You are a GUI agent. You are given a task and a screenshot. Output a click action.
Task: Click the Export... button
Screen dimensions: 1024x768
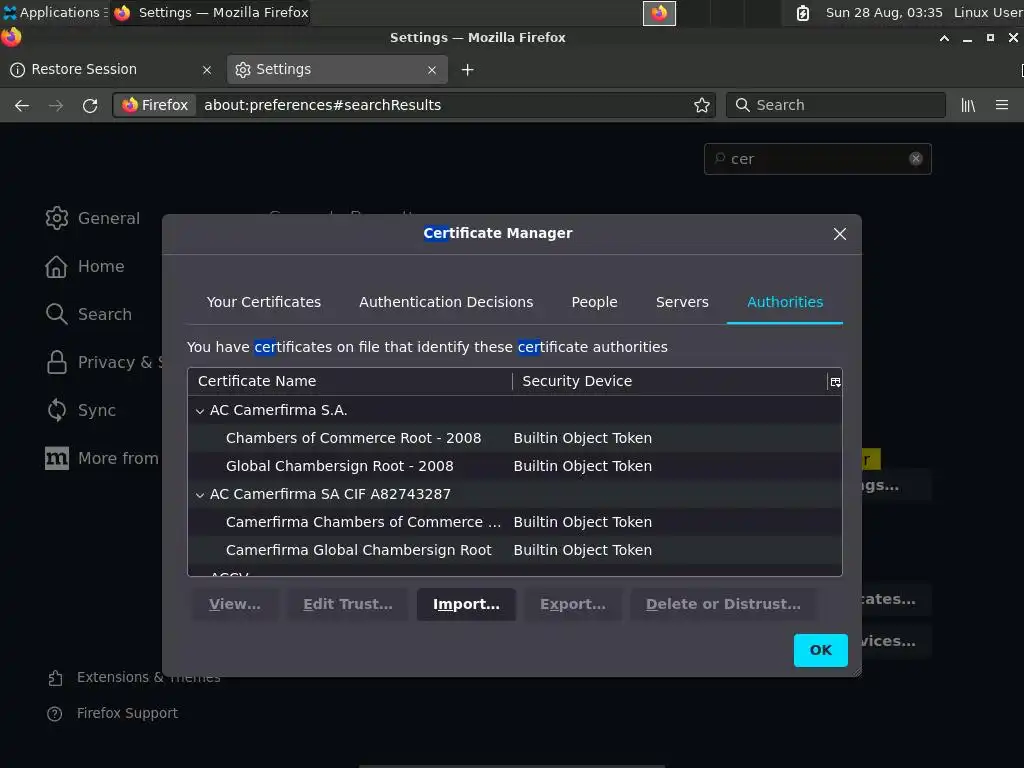[573, 604]
